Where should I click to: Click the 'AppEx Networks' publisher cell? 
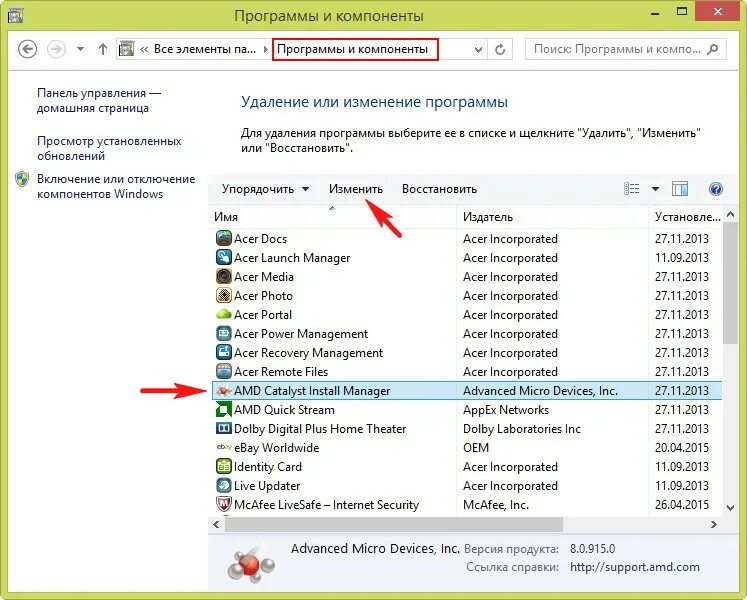[x=506, y=410]
